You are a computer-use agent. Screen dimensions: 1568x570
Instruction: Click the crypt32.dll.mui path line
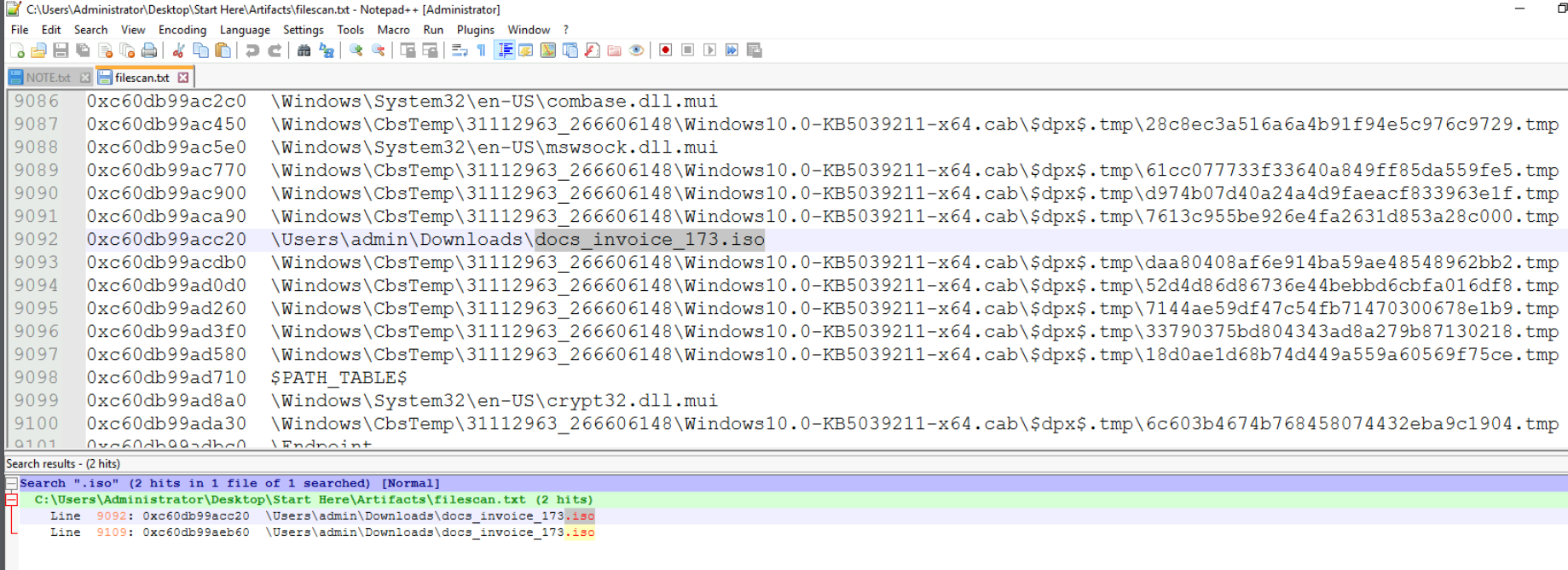tap(495, 401)
